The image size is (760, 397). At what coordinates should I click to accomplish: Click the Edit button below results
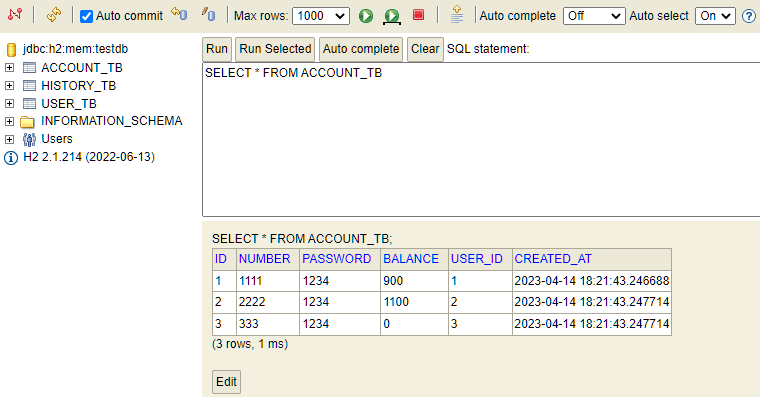tap(226, 382)
